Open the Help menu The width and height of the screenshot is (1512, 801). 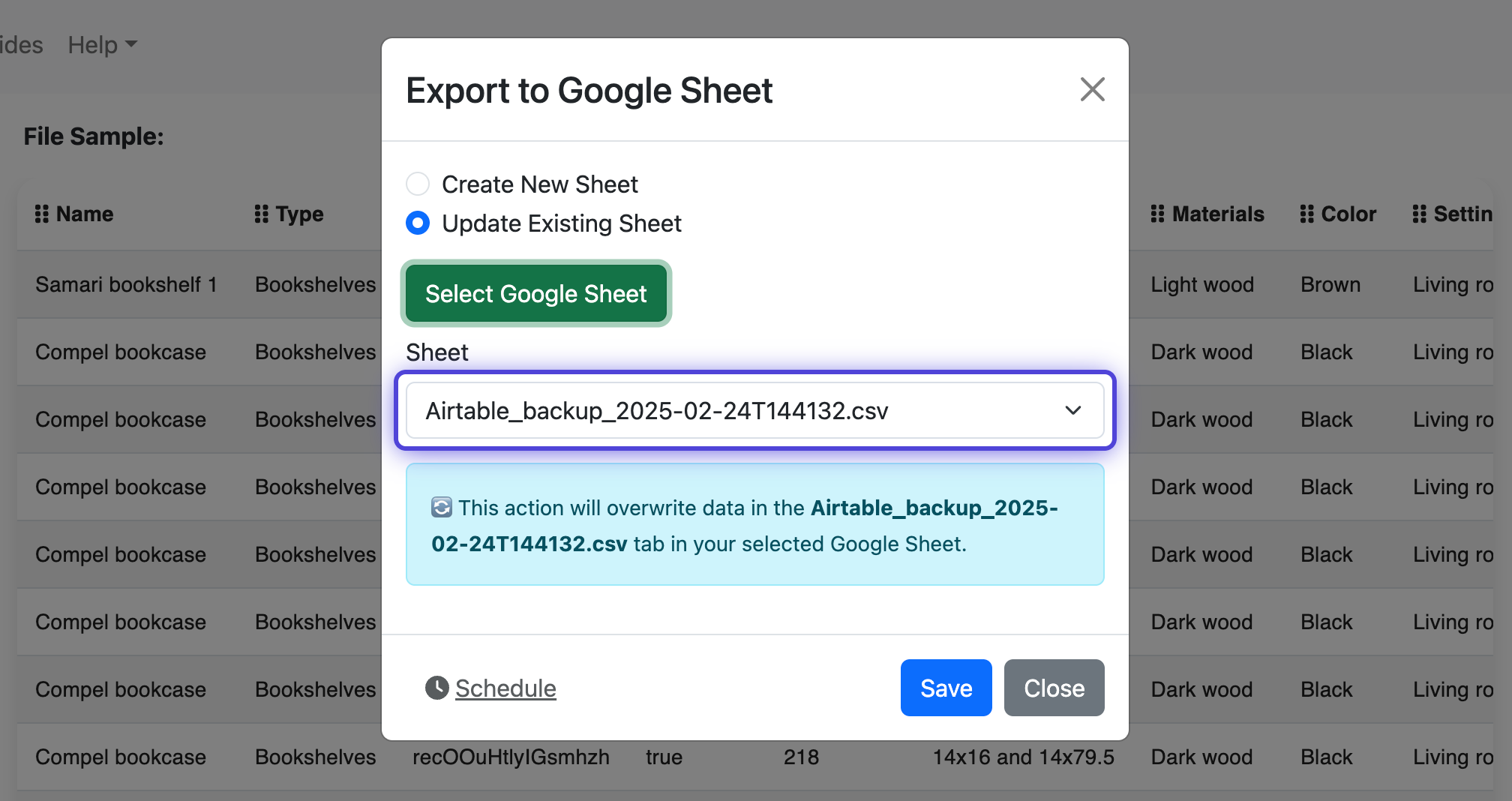pos(102,45)
